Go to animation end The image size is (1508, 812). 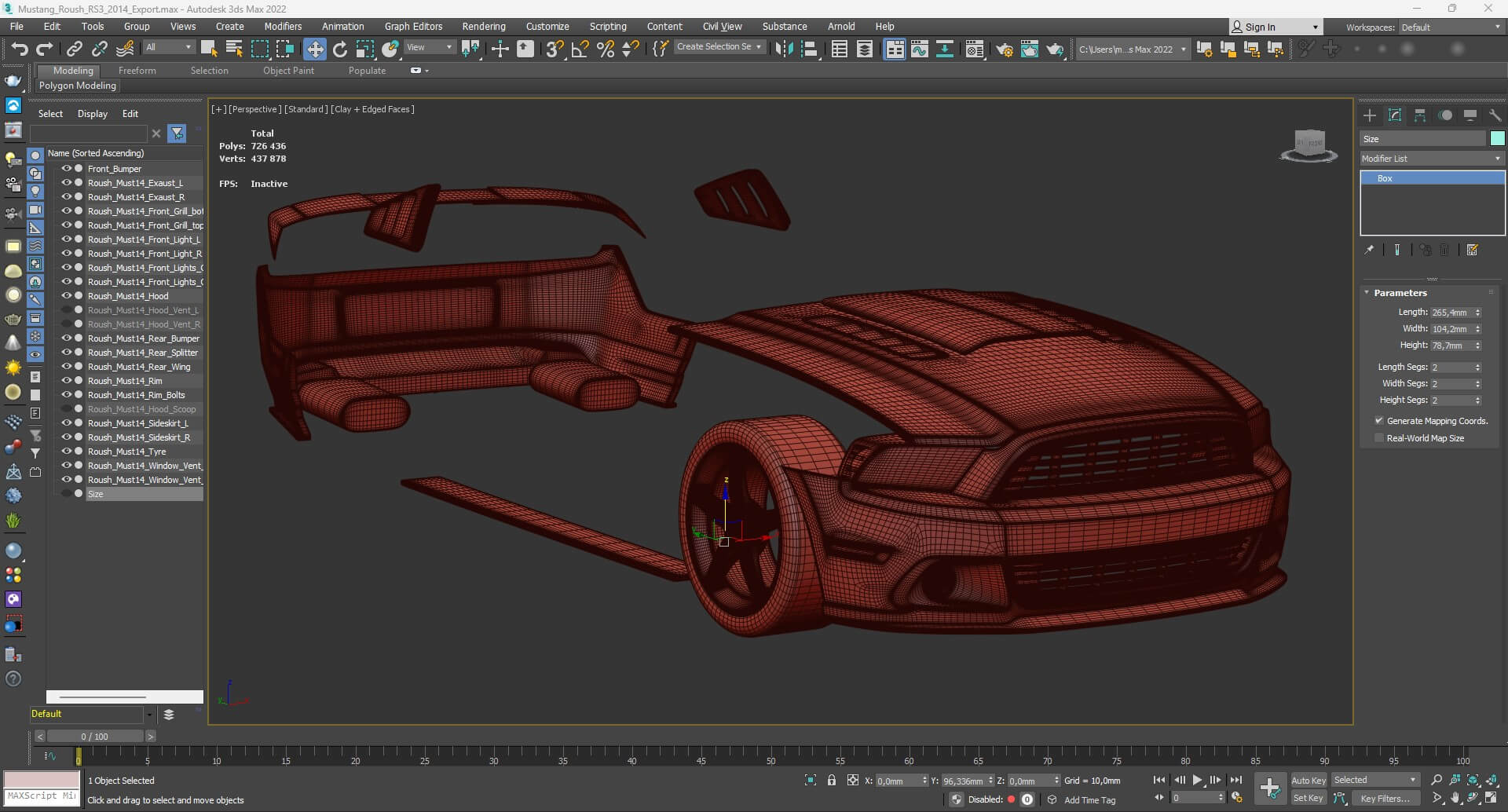(1235, 780)
